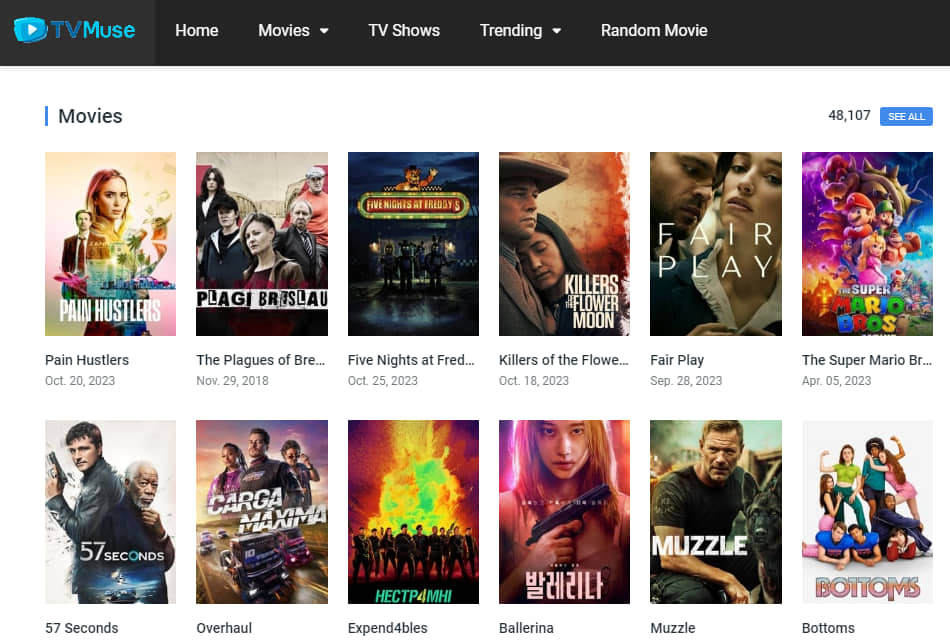The width and height of the screenshot is (950, 644).
Task: Open the Bottoms poster
Action: point(867,512)
